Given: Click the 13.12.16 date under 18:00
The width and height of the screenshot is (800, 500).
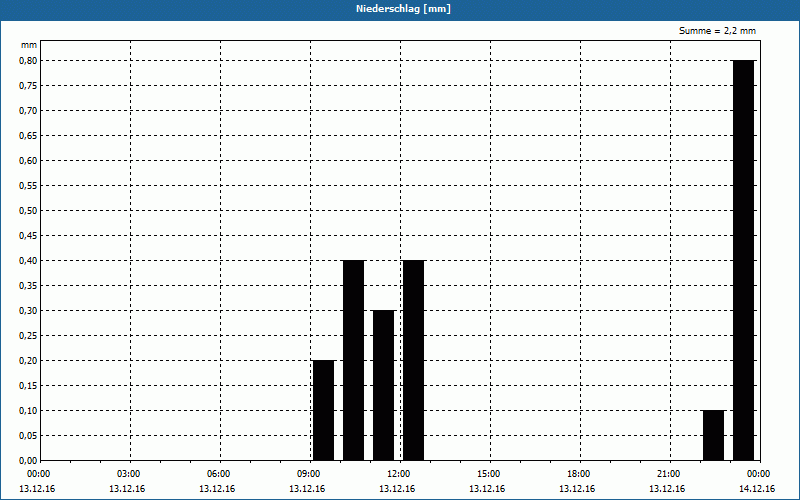Looking at the screenshot, I should (577, 489).
